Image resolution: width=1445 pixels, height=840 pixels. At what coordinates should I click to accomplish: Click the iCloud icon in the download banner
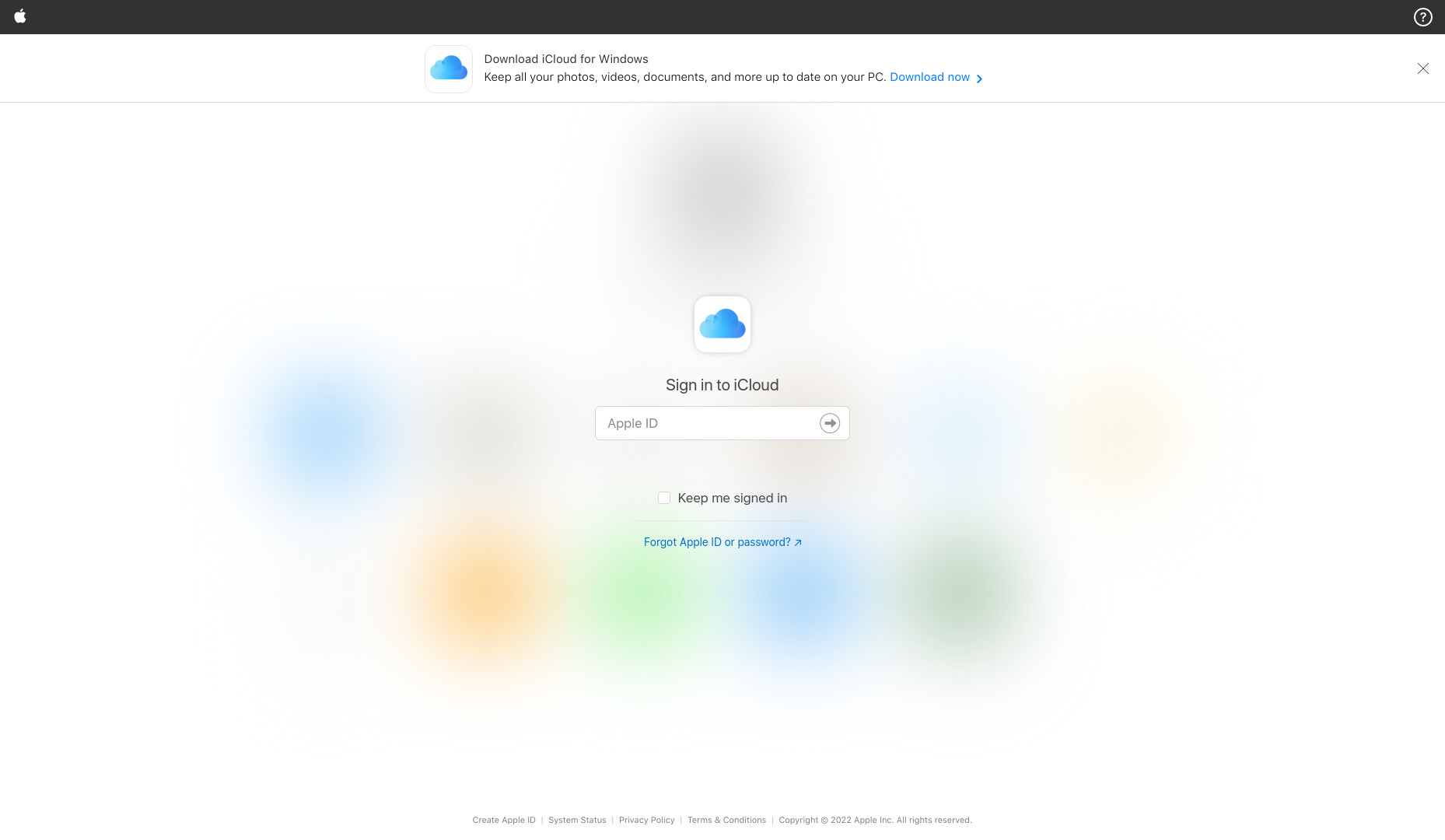click(x=449, y=69)
